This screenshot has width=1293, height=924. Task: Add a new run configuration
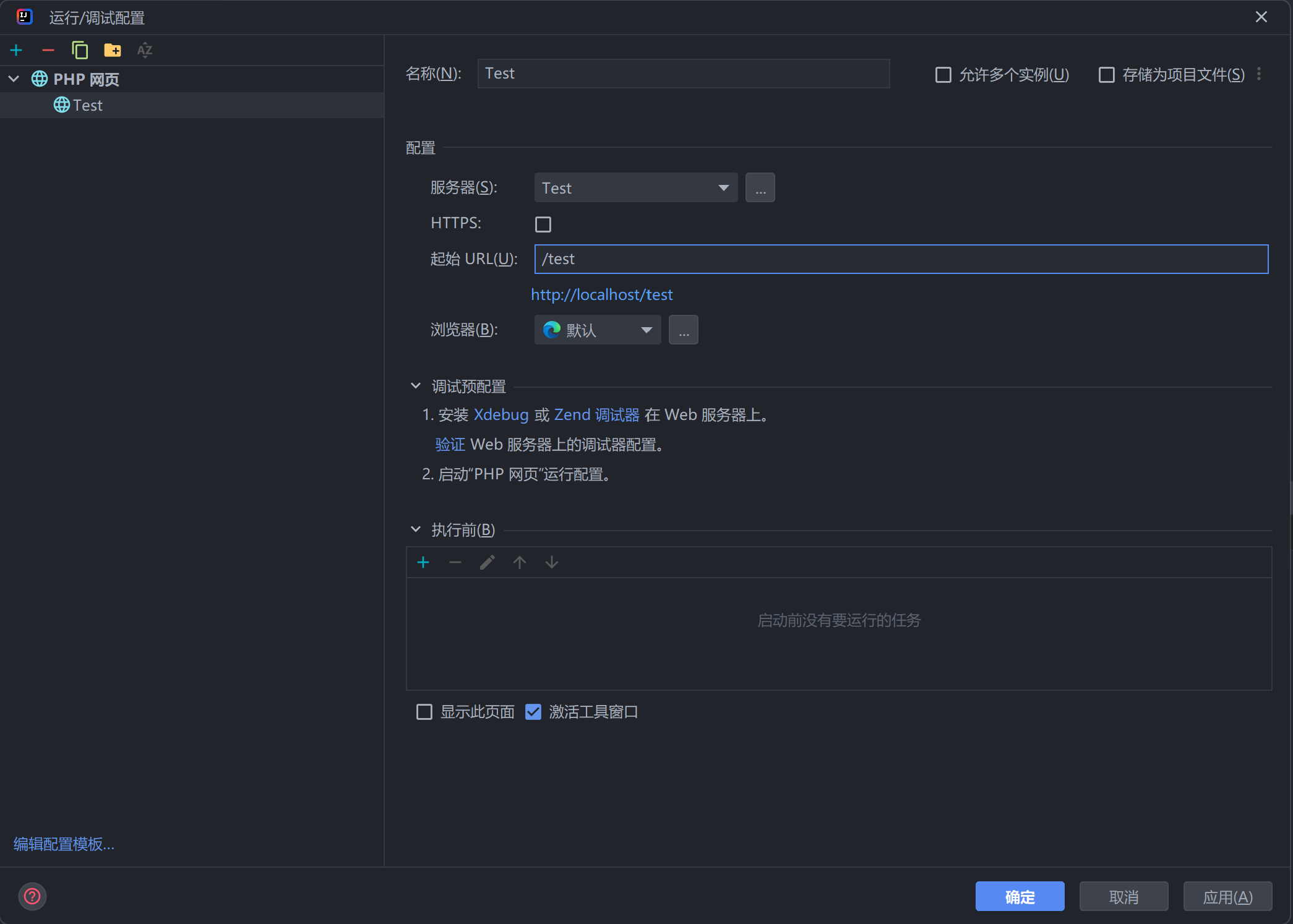coord(16,50)
